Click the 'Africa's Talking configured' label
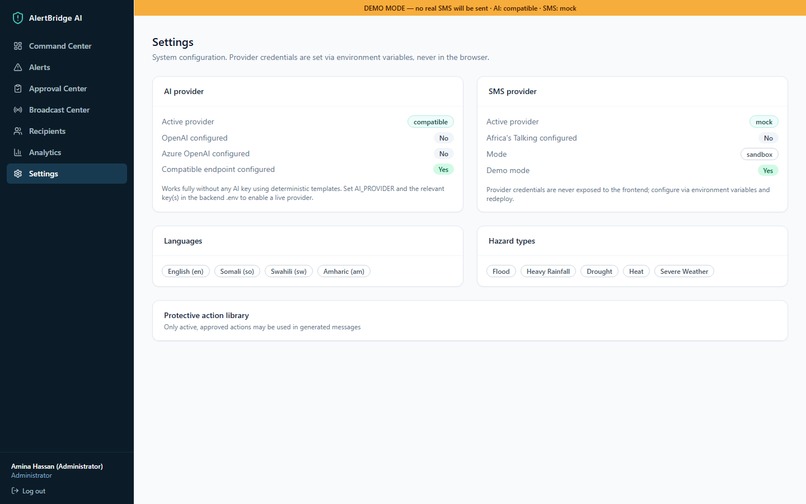 pos(532,138)
